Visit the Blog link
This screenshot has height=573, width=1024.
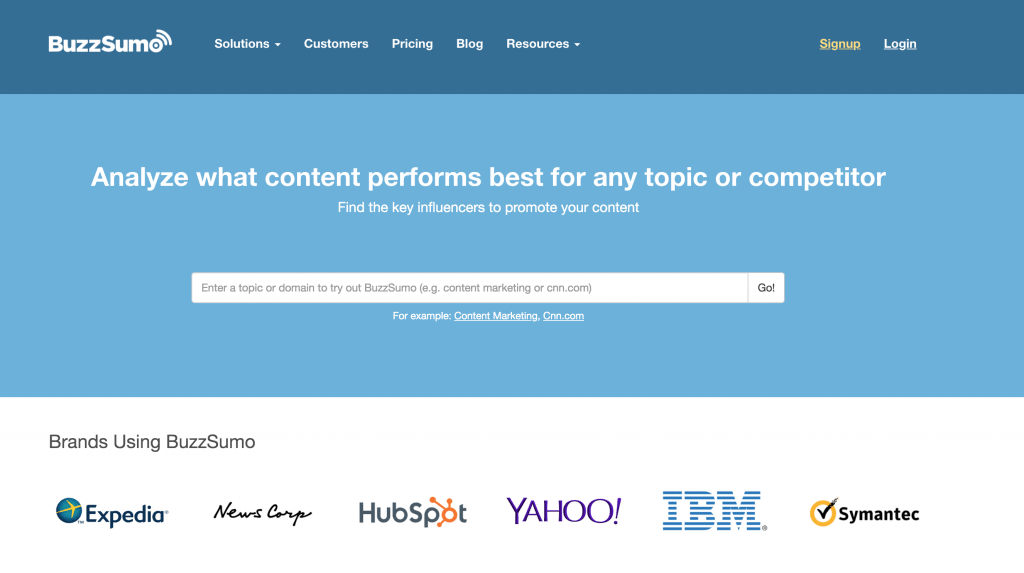point(470,44)
